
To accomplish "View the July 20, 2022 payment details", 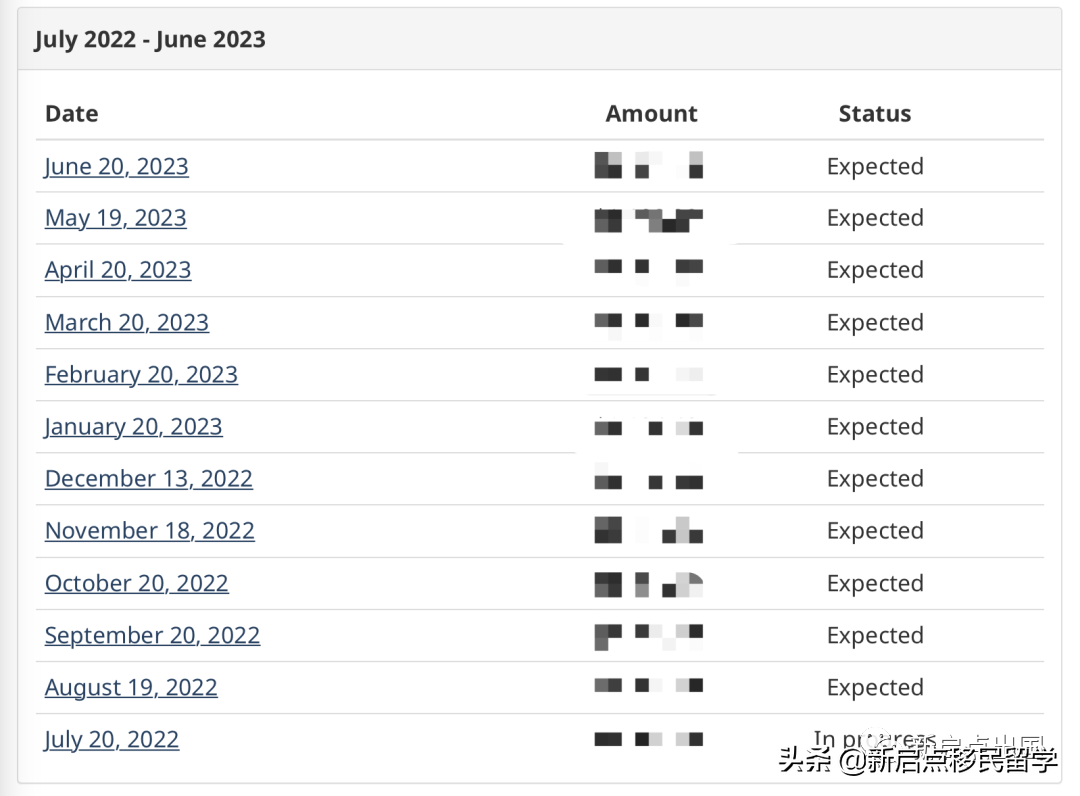I will click(x=111, y=739).
